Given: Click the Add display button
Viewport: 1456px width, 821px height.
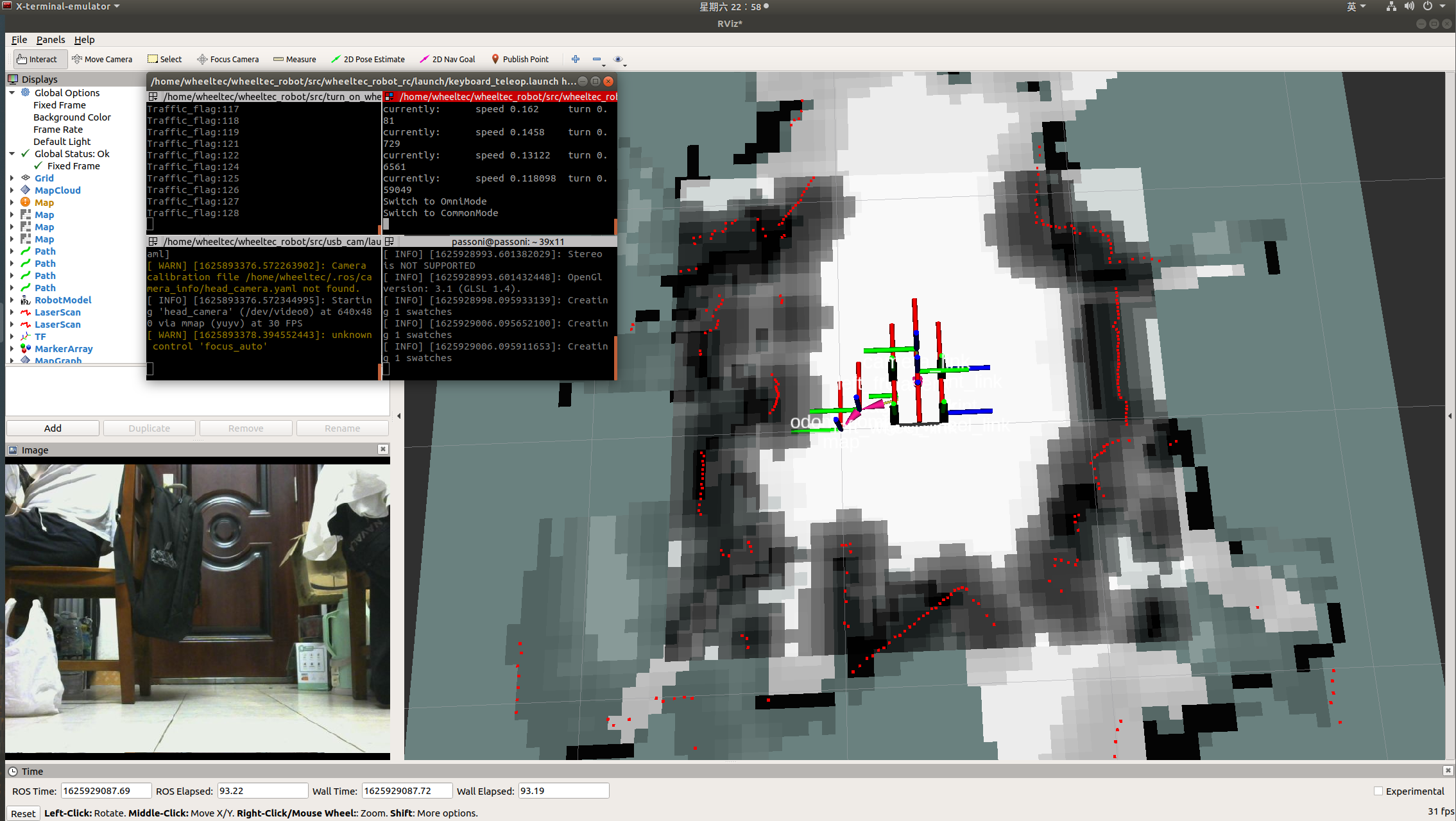Looking at the screenshot, I should pos(53,428).
